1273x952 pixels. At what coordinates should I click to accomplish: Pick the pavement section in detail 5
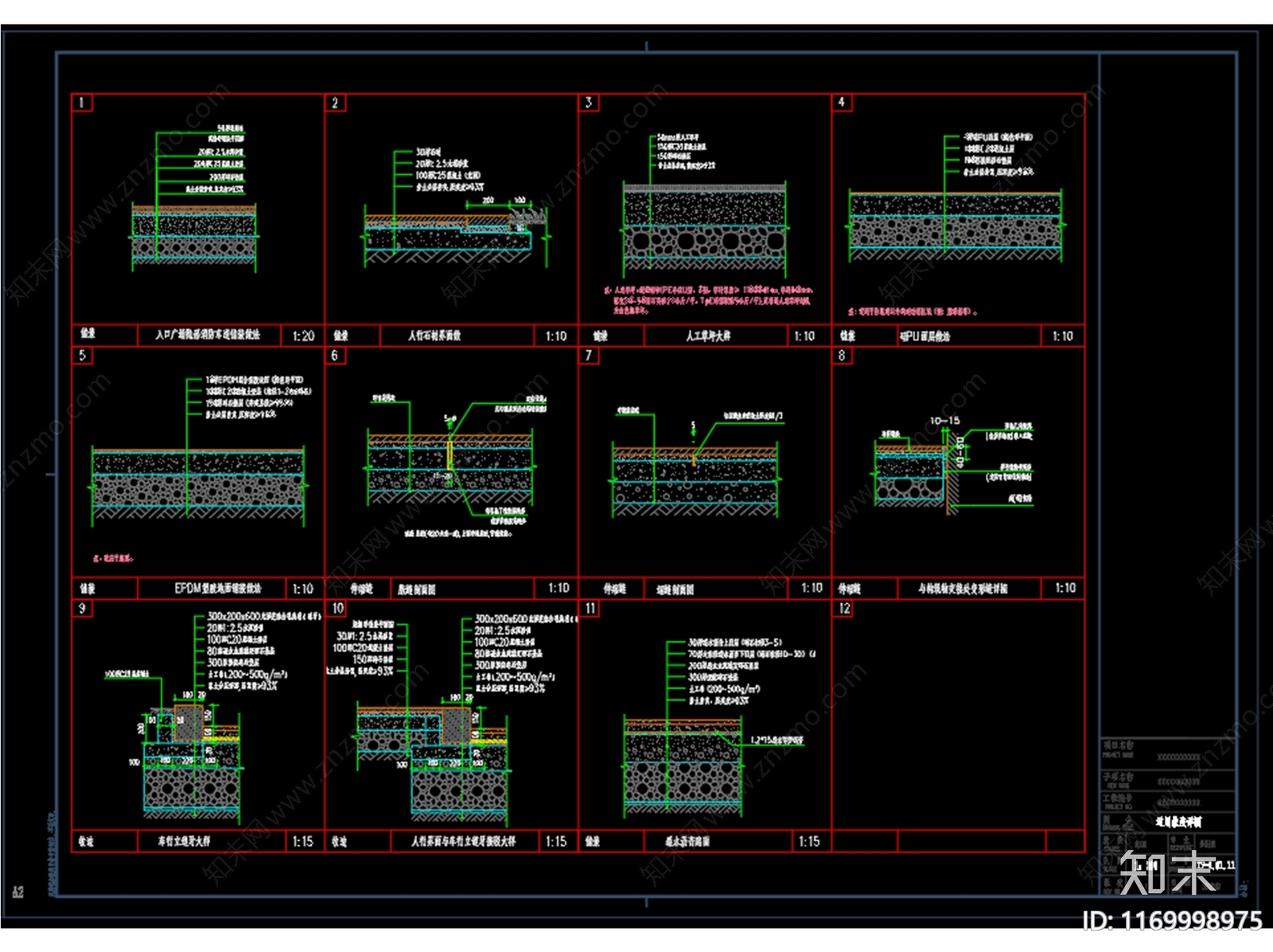(197, 486)
